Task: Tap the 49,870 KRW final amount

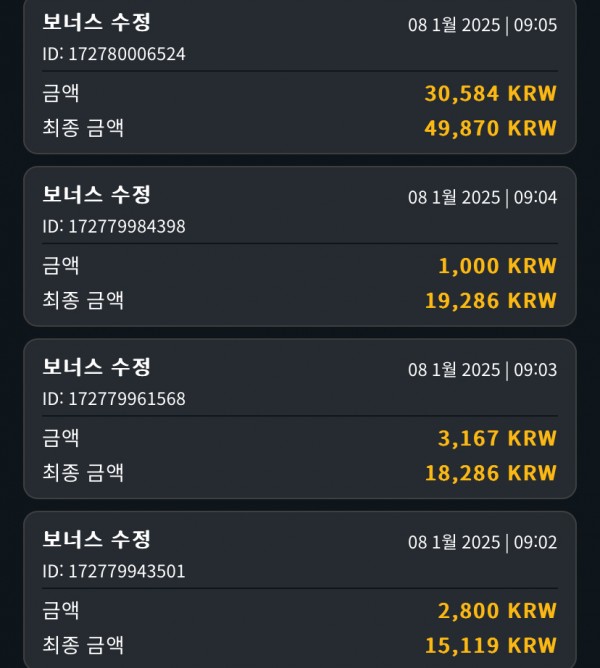Action: click(490, 128)
